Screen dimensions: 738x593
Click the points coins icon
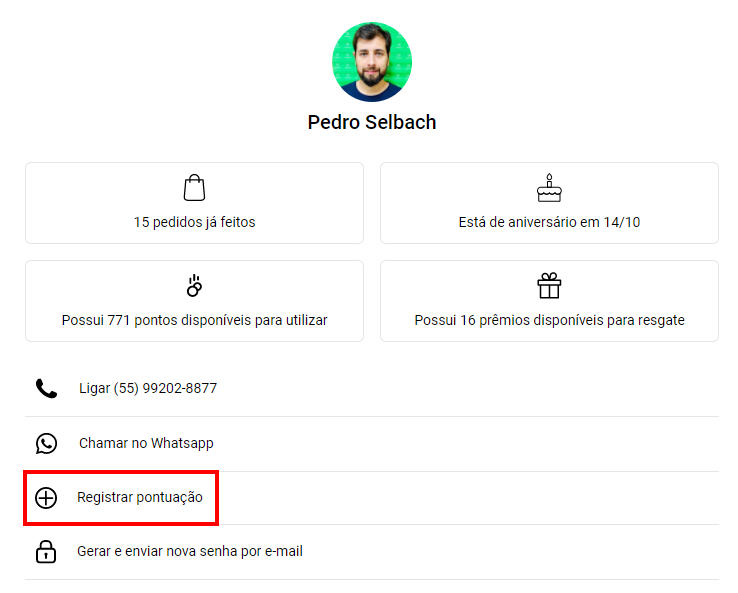194,286
